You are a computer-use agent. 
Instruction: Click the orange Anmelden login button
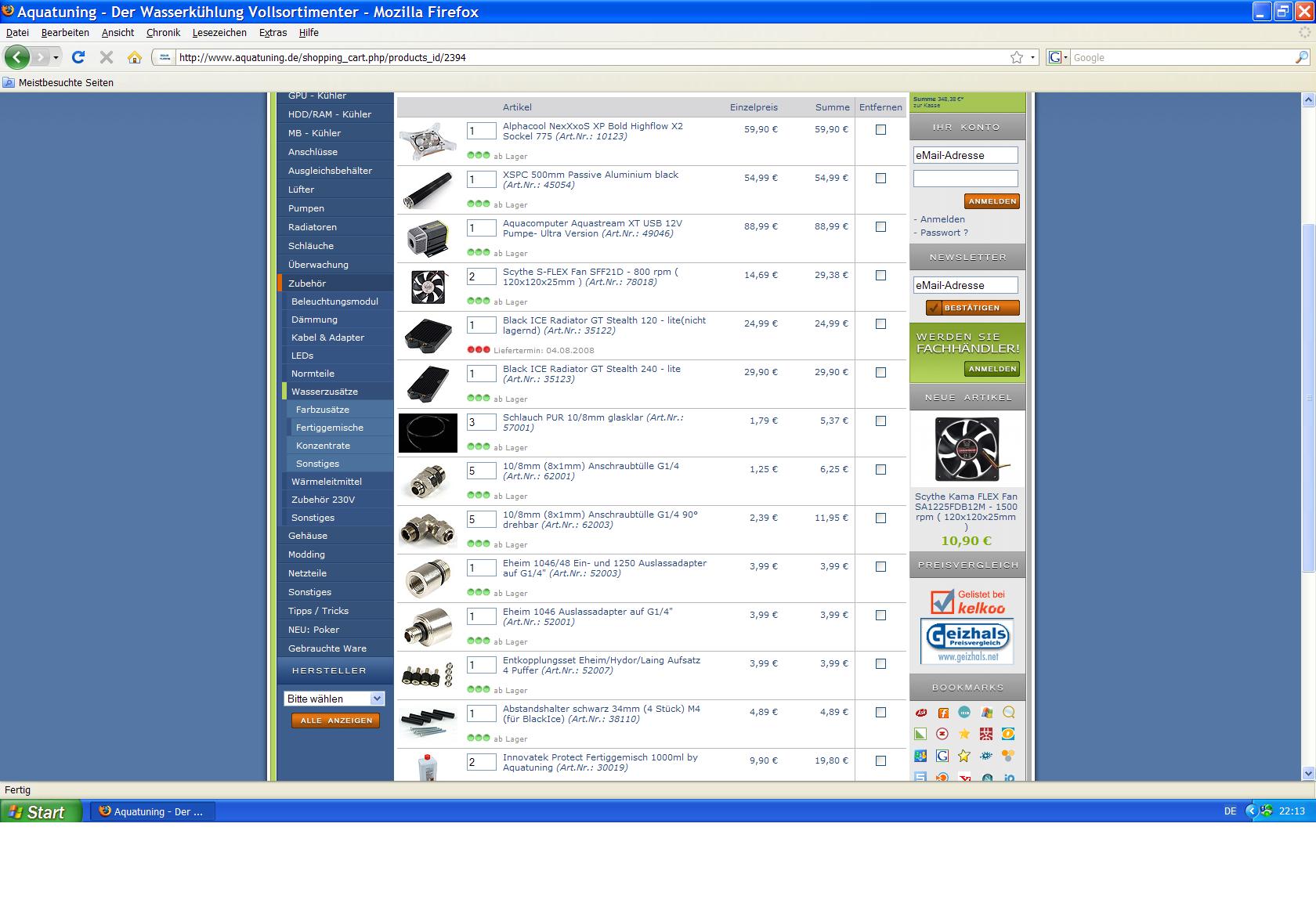(x=992, y=201)
